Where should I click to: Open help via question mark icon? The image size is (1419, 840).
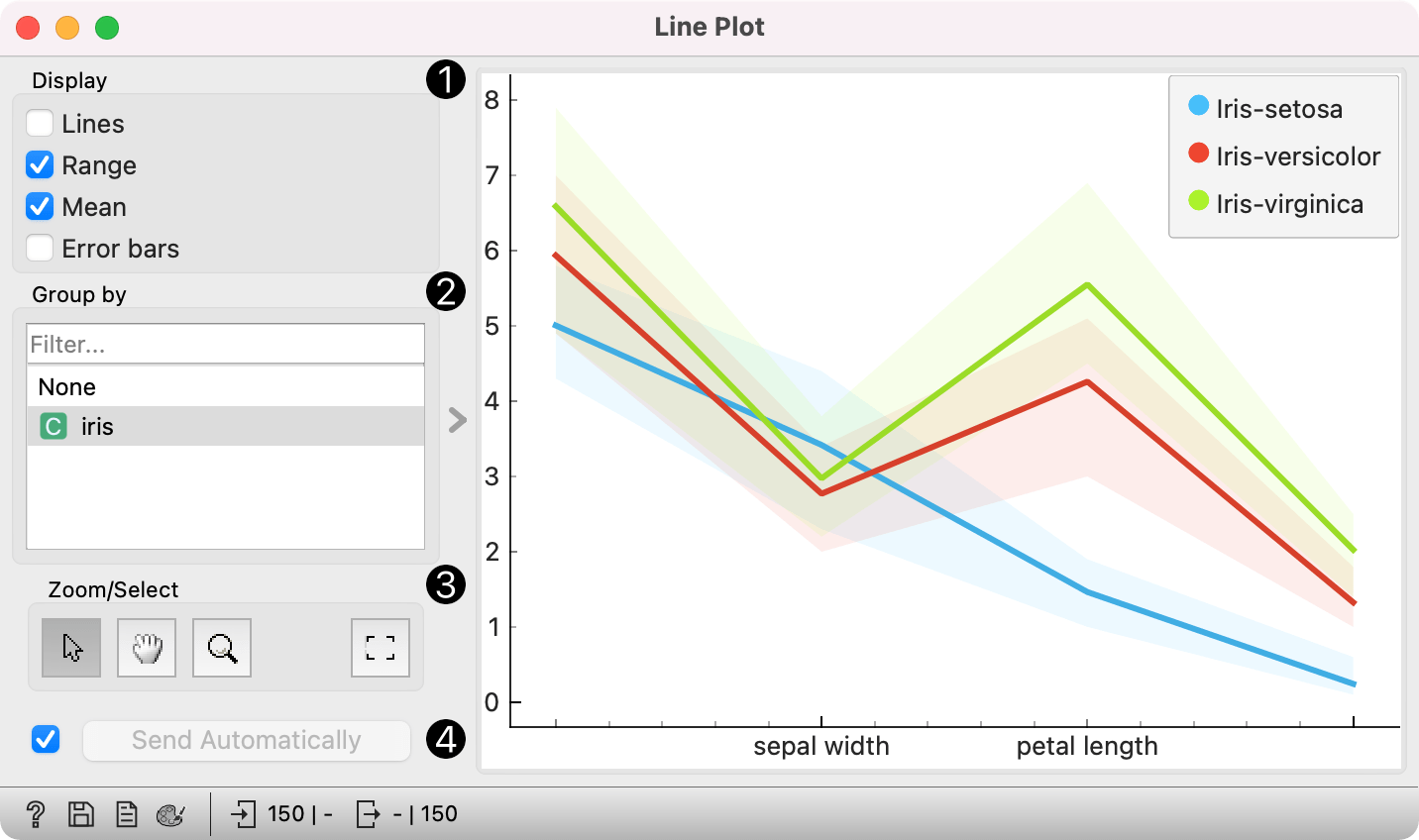coord(35,814)
